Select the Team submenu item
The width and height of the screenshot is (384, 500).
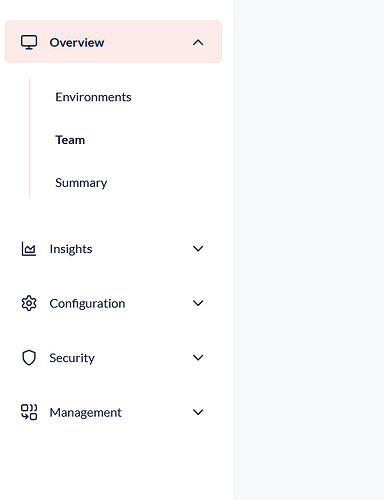pos(70,140)
